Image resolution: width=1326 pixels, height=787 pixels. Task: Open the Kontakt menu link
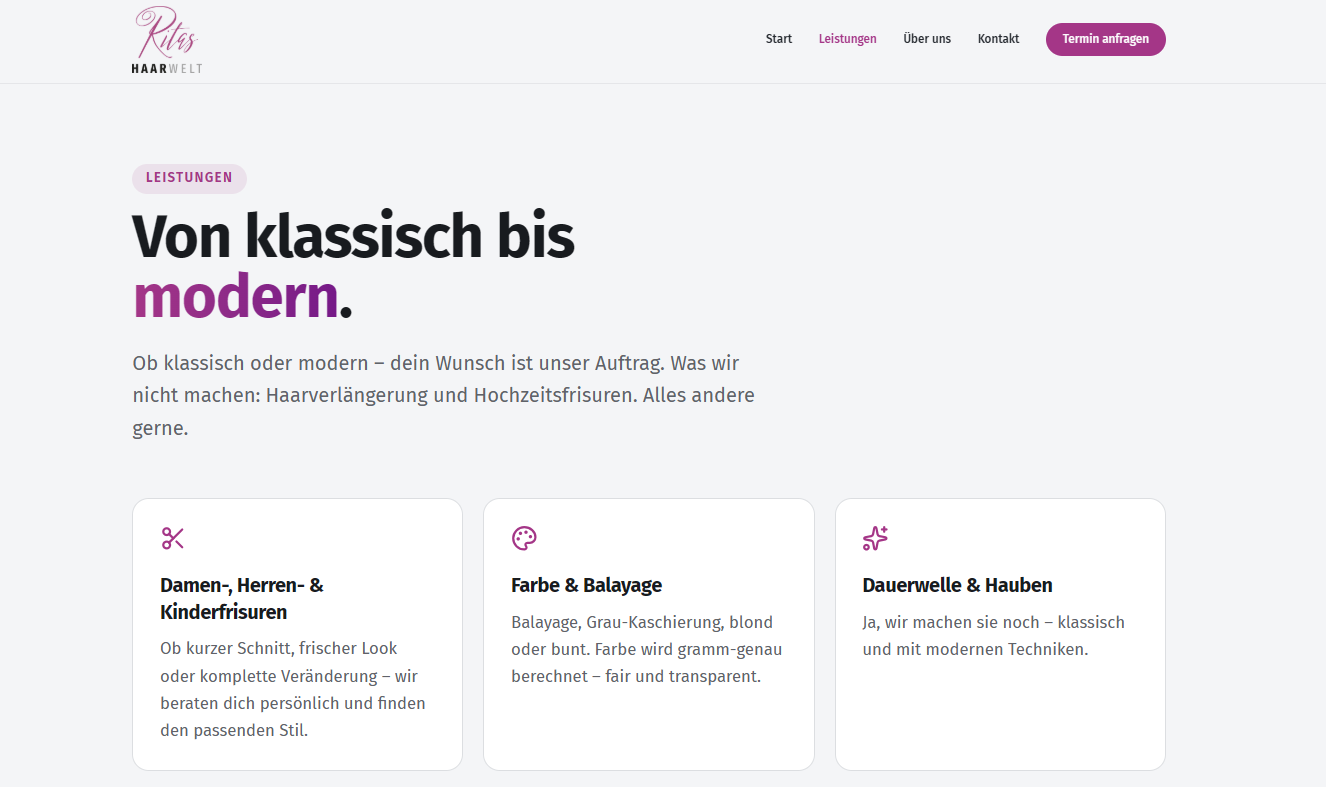[998, 39]
